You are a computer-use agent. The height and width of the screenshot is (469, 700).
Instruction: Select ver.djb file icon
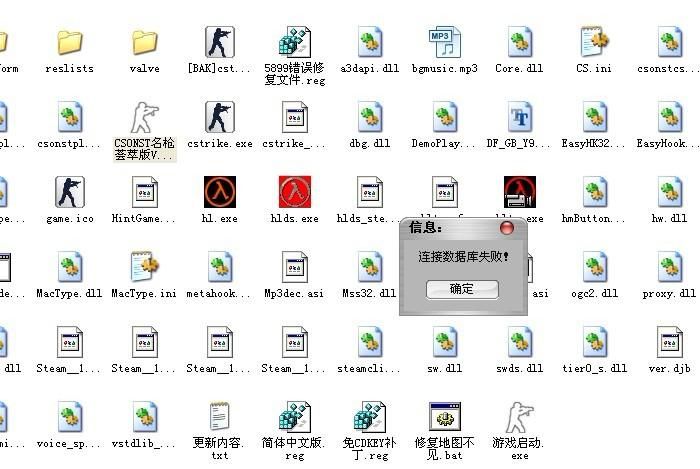pos(670,342)
